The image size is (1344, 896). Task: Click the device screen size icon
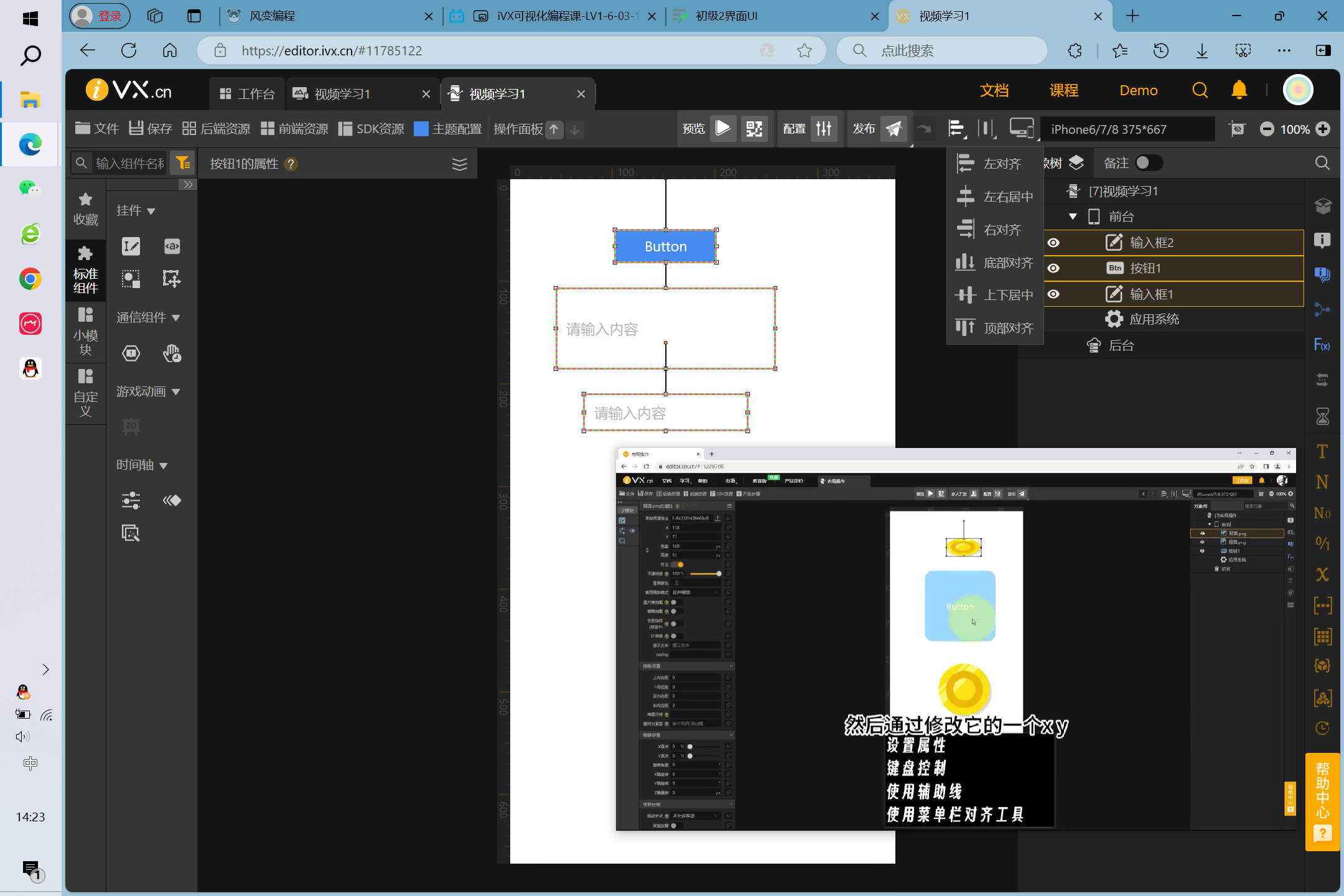[1022, 129]
